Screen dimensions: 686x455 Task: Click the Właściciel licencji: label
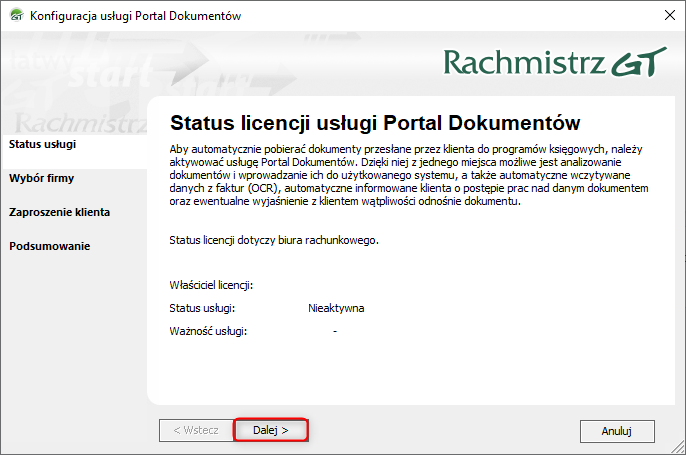[211, 285]
